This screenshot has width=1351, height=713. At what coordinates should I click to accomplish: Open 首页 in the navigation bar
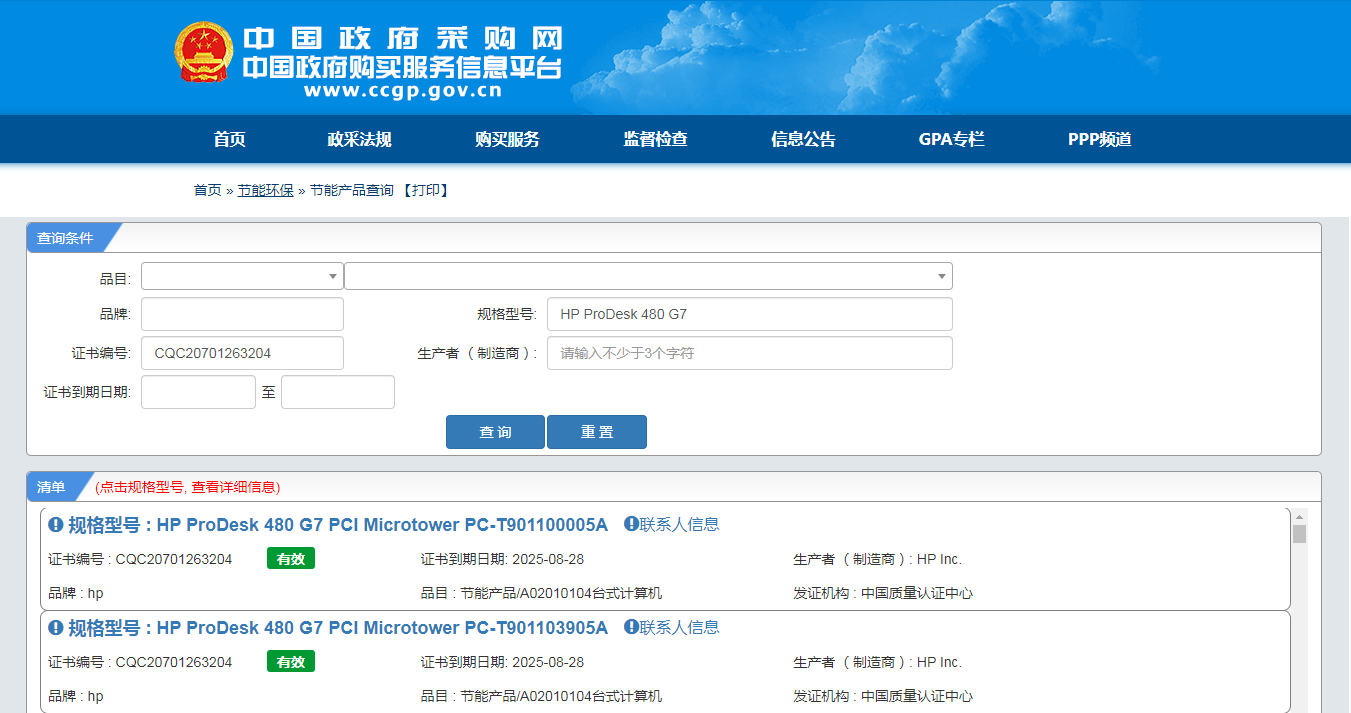click(229, 139)
